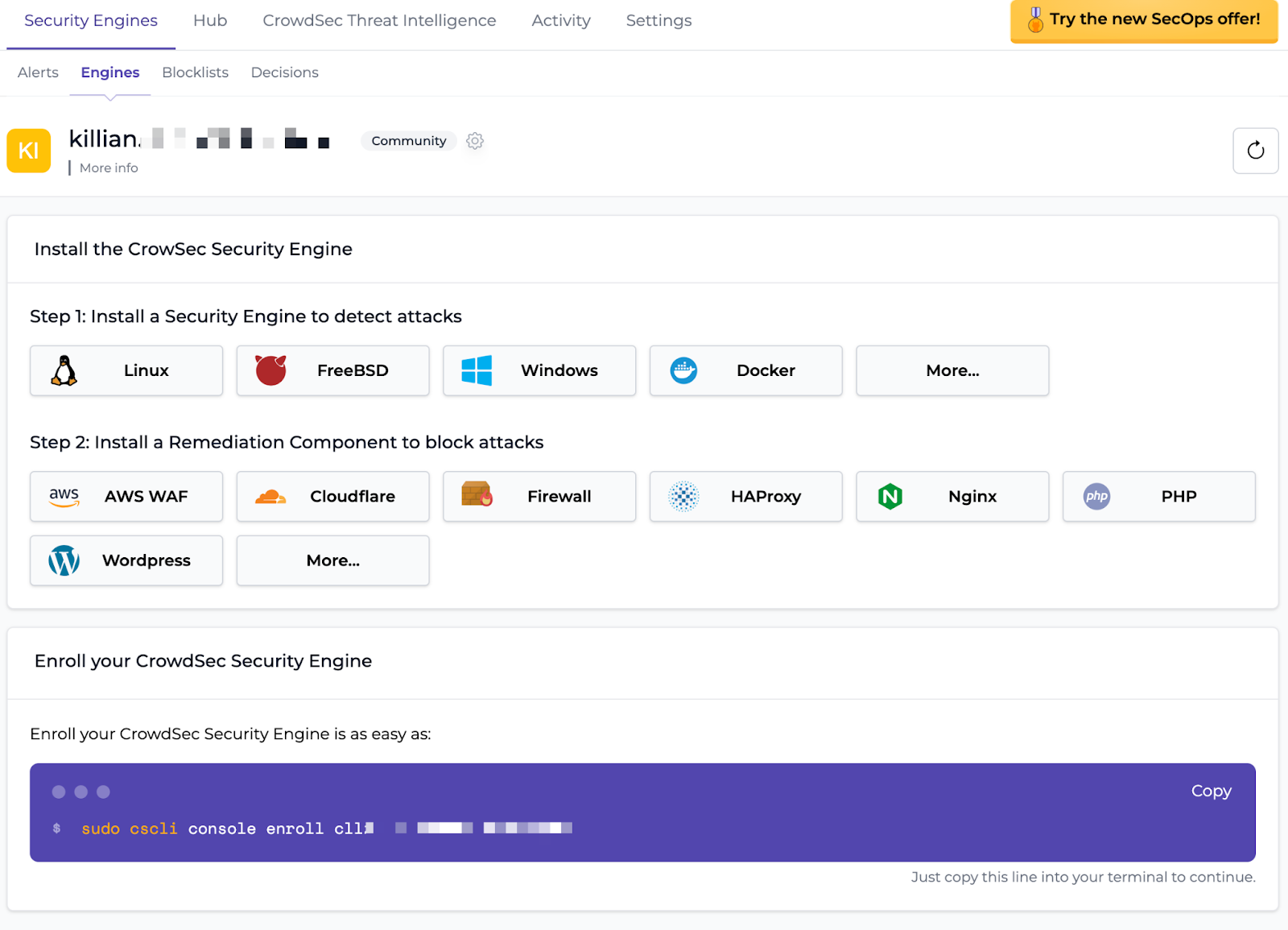Image resolution: width=1288 pixels, height=930 pixels.
Task: Click the AWS logo icon
Action: (64, 497)
